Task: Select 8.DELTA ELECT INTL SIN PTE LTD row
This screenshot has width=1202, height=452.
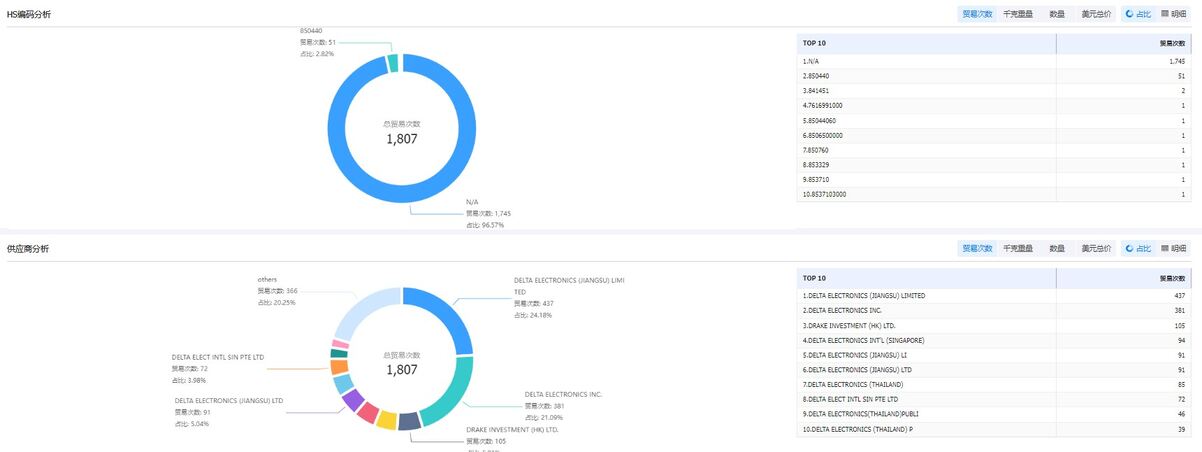Action: (x=993, y=399)
